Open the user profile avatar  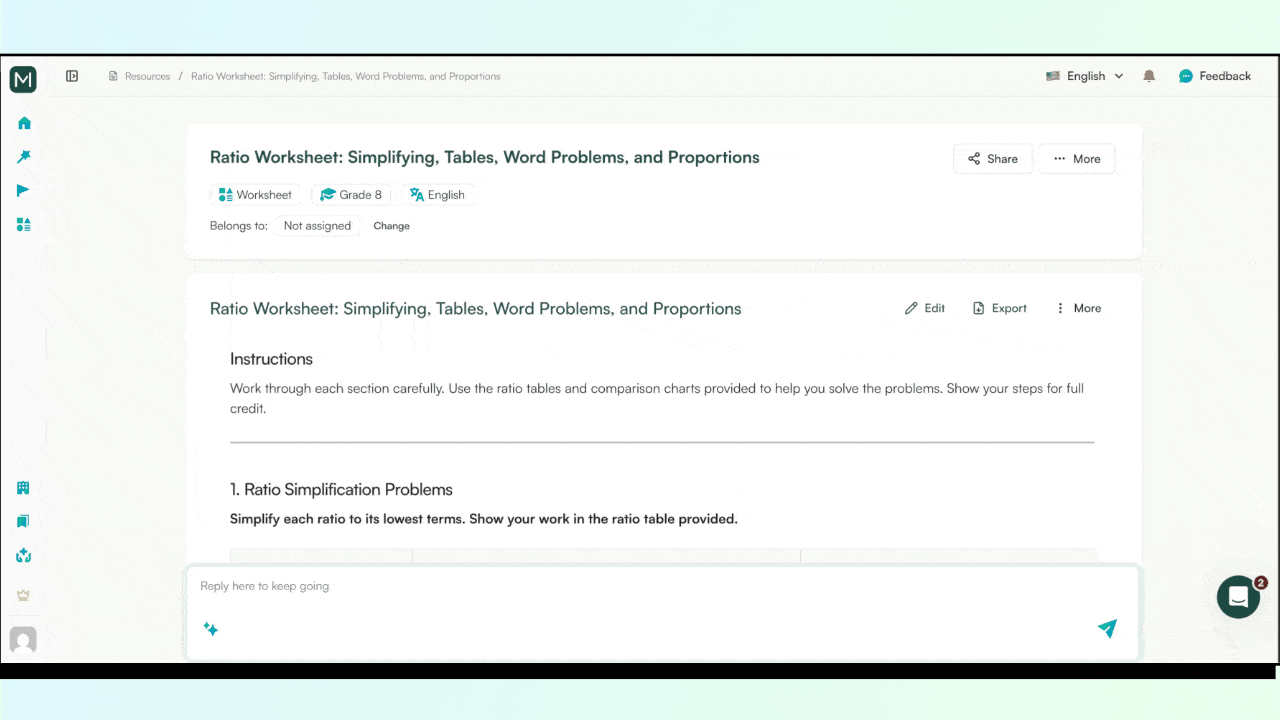(23, 640)
